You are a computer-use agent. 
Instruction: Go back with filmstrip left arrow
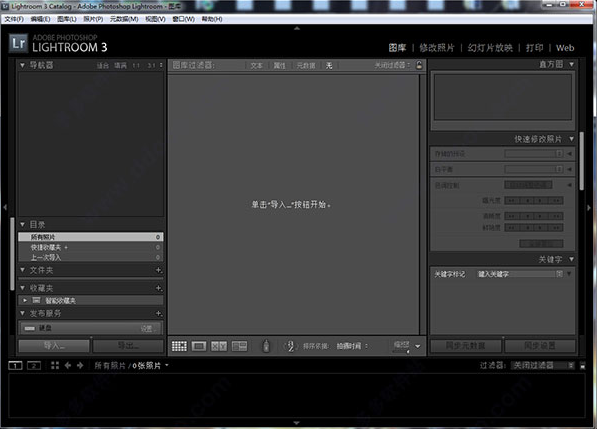[x=68, y=365]
